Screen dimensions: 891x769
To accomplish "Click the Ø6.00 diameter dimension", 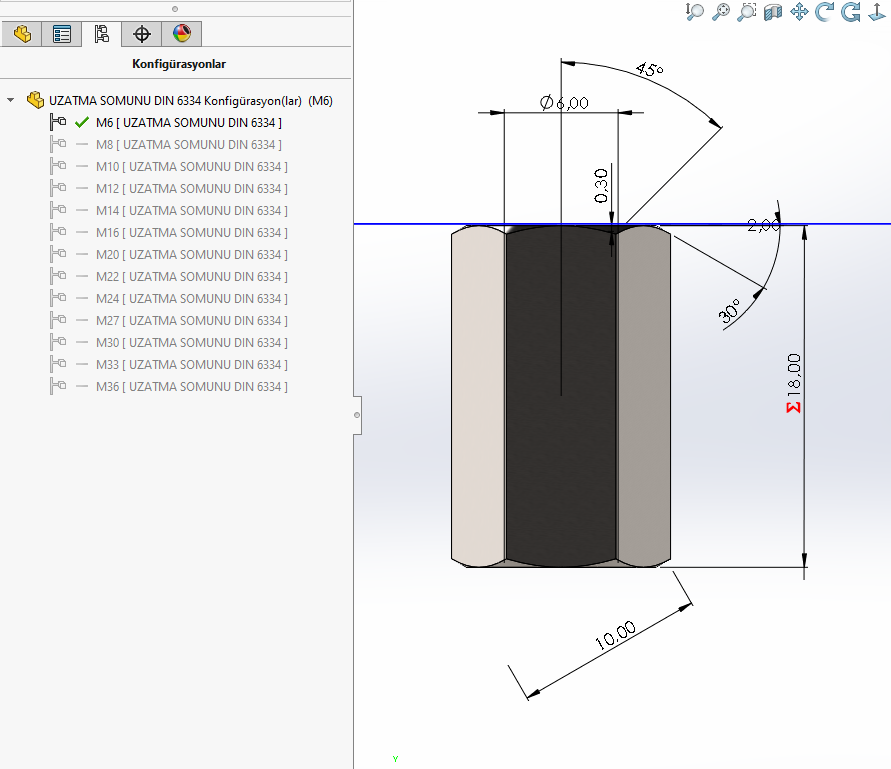I will pyautogui.click(x=564, y=102).
